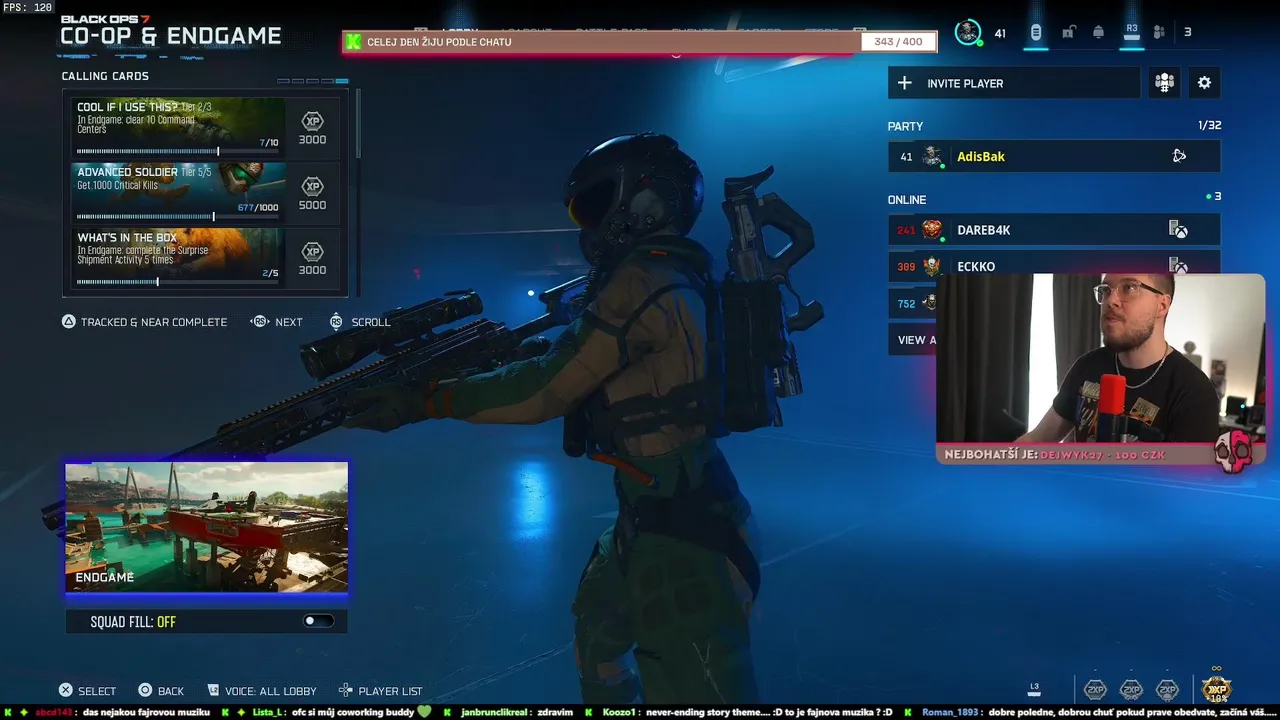Click the 343 / 400 stream goal counter
Screen dimensions: 1280x720
tap(898, 41)
